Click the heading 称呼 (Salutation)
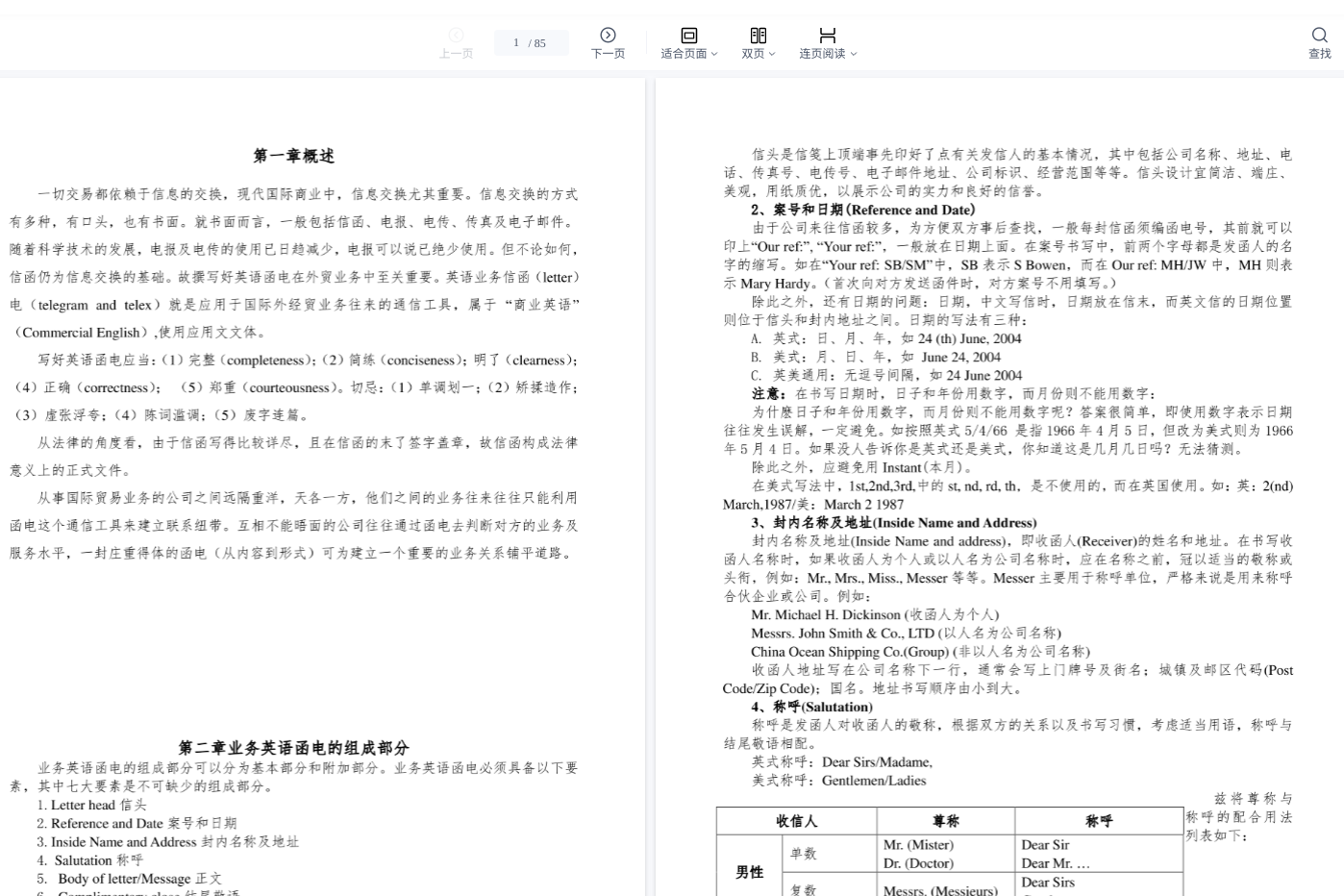The height and width of the screenshot is (896, 1344). pyautogui.click(x=811, y=707)
